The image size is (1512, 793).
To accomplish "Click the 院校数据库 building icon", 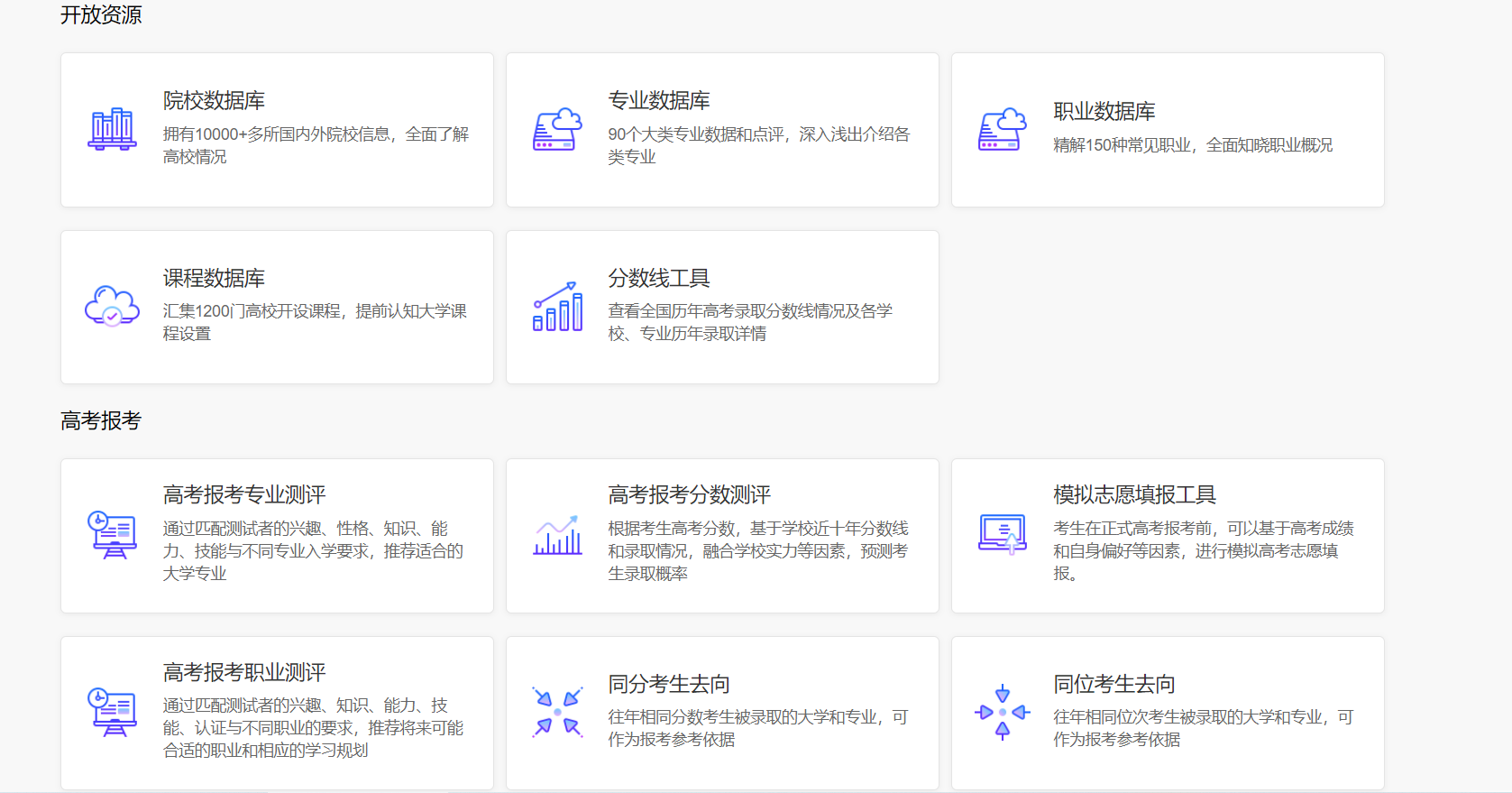I will tap(112, 129).
